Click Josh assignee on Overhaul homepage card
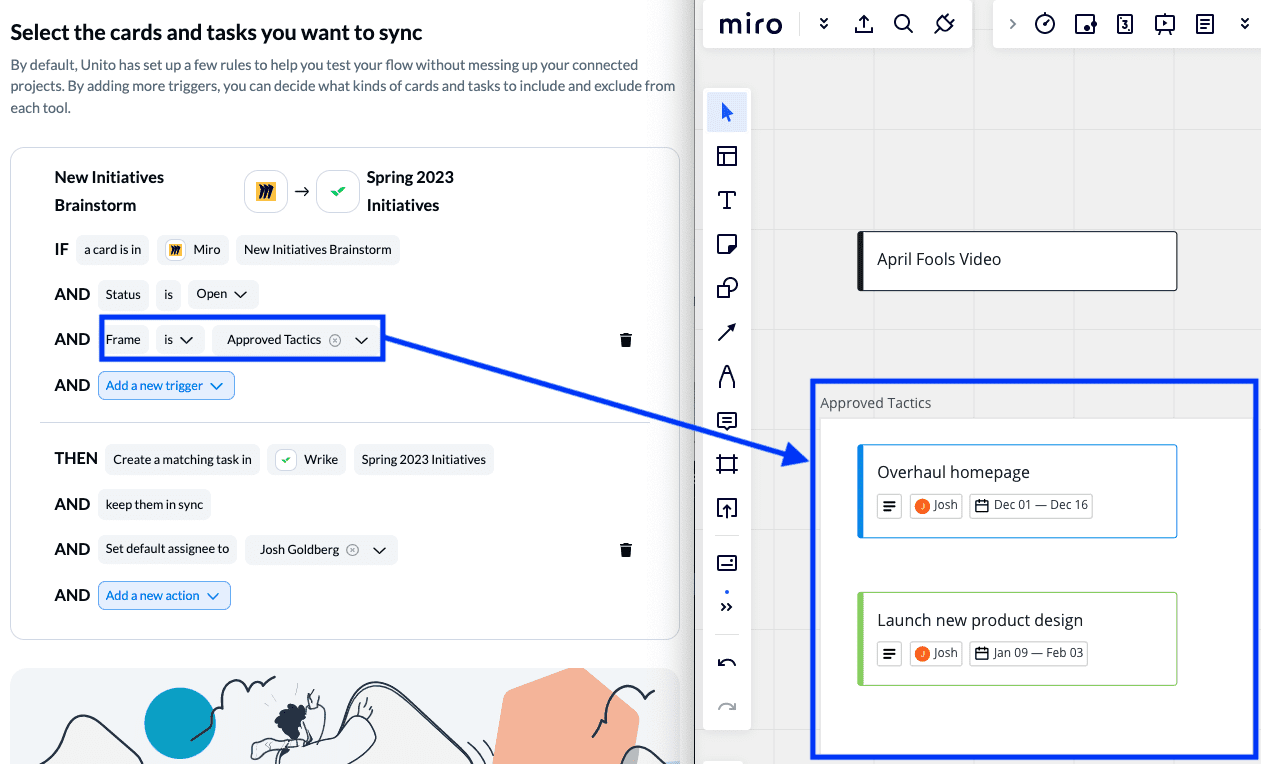 (x=936, y=506)
